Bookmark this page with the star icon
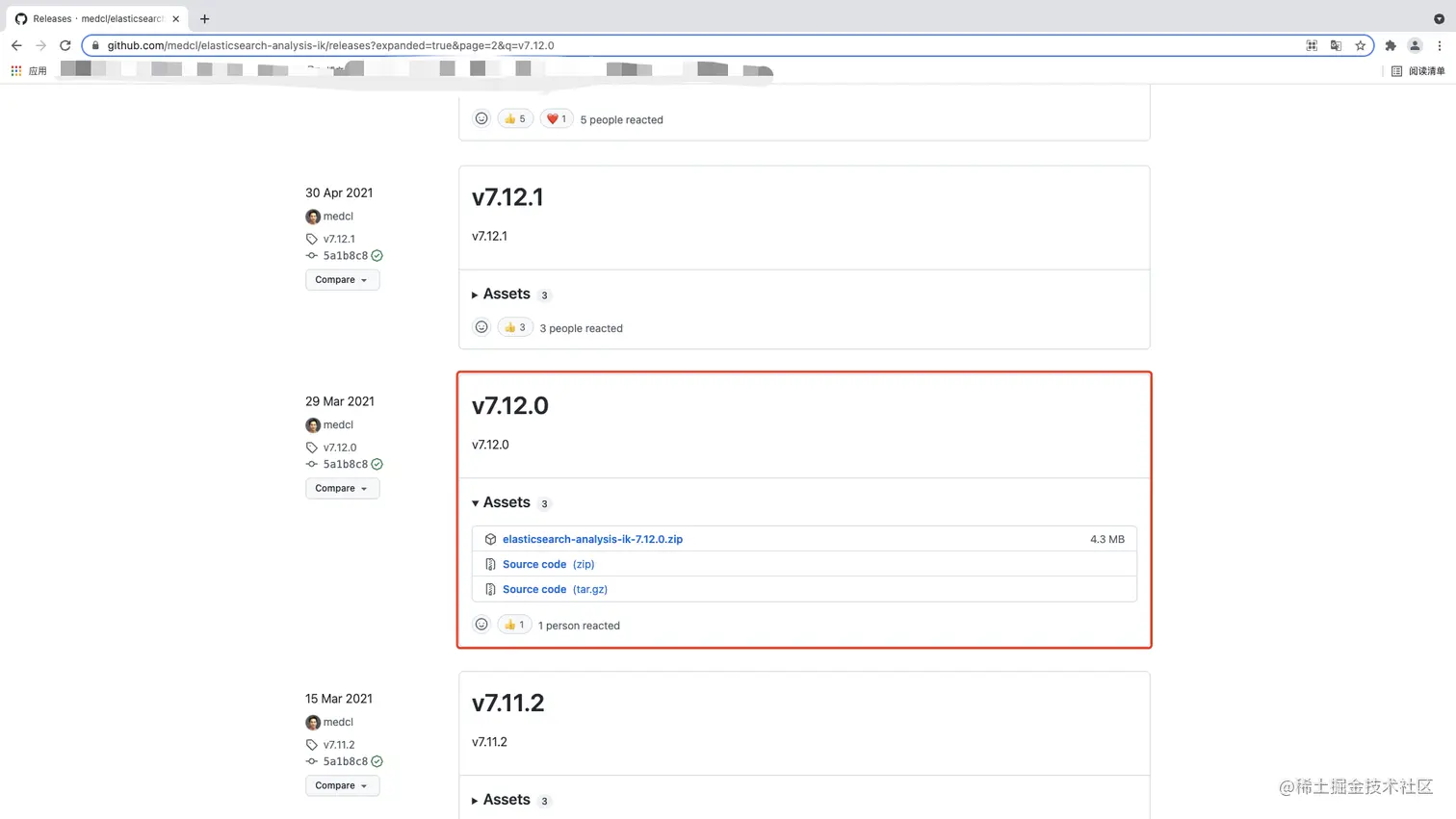Viewport: 1456px width, 819px height. pos(1360,45)
